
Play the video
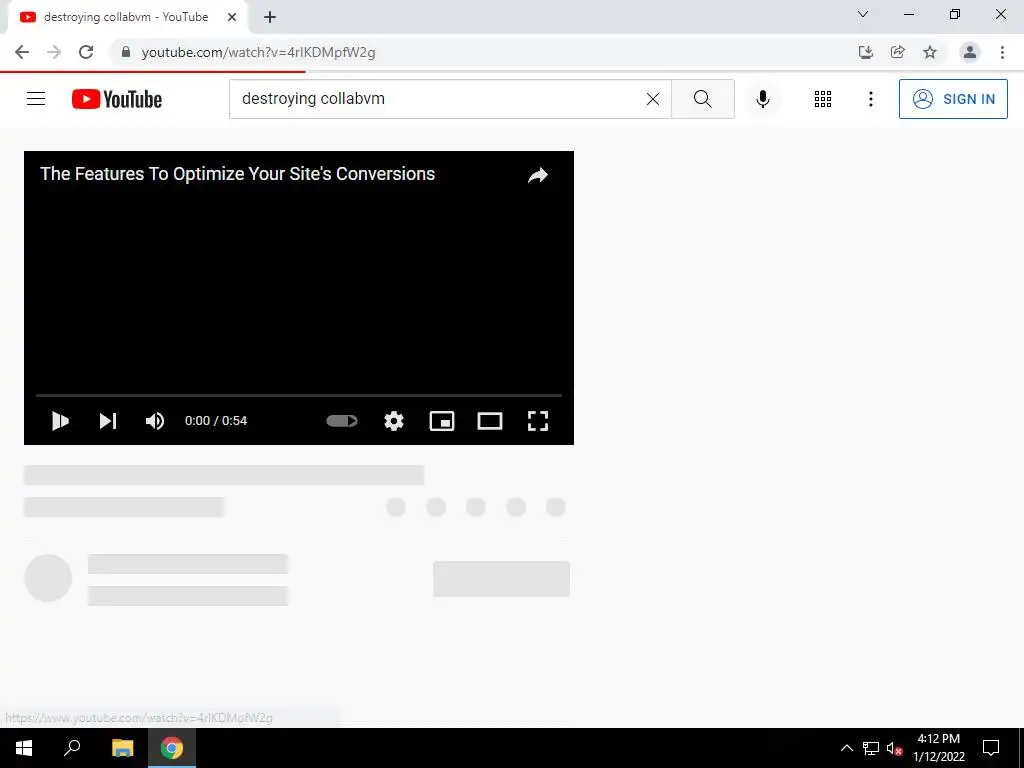click(60, 421)
